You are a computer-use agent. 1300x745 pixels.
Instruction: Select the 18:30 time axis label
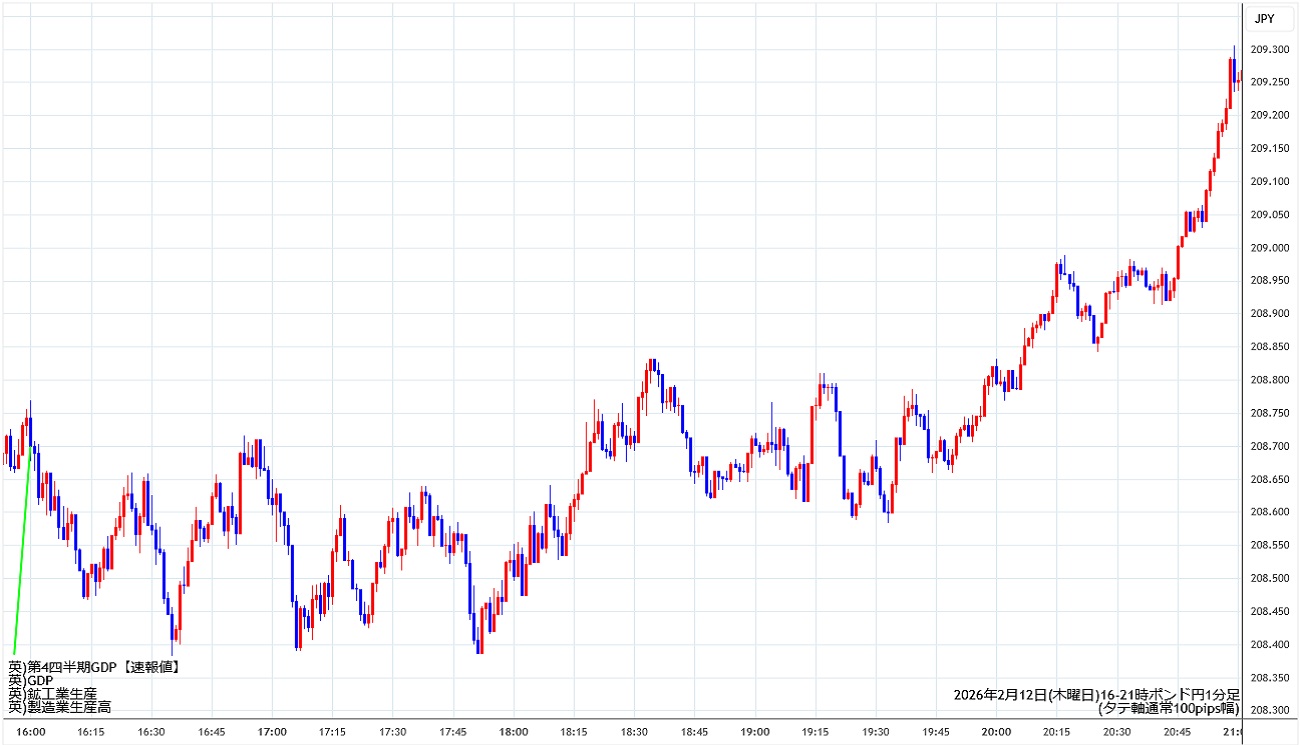tap(634, 731)
